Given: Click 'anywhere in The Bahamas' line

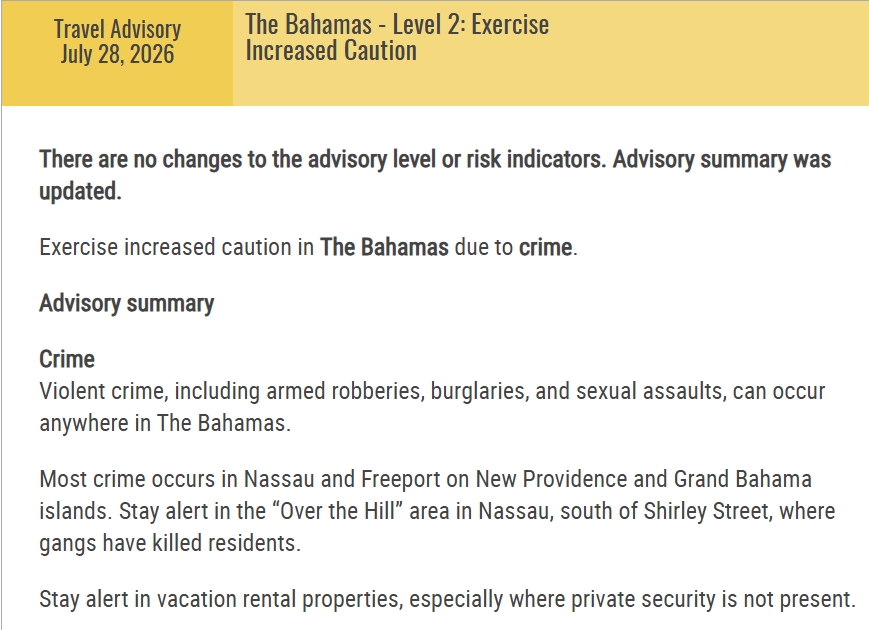Looking at the screenshot, I should [165, 423].
